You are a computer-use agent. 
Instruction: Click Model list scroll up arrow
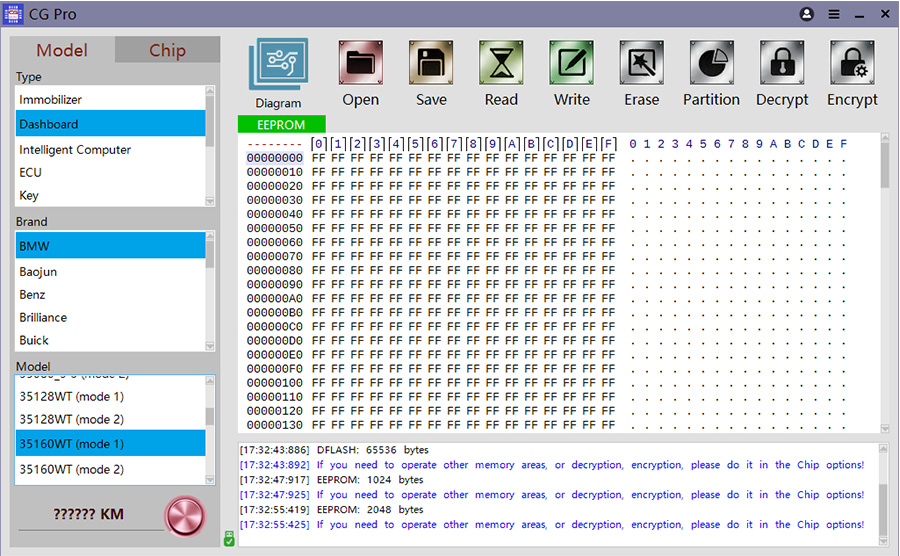[210, 380]
